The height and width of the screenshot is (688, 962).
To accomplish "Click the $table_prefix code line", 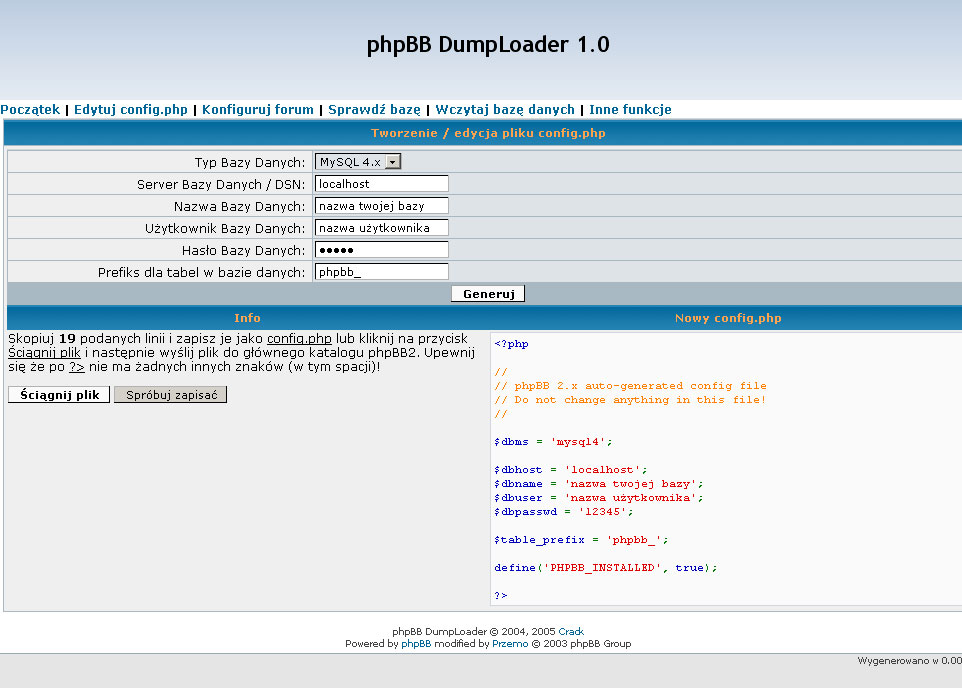I will (581, 540).
